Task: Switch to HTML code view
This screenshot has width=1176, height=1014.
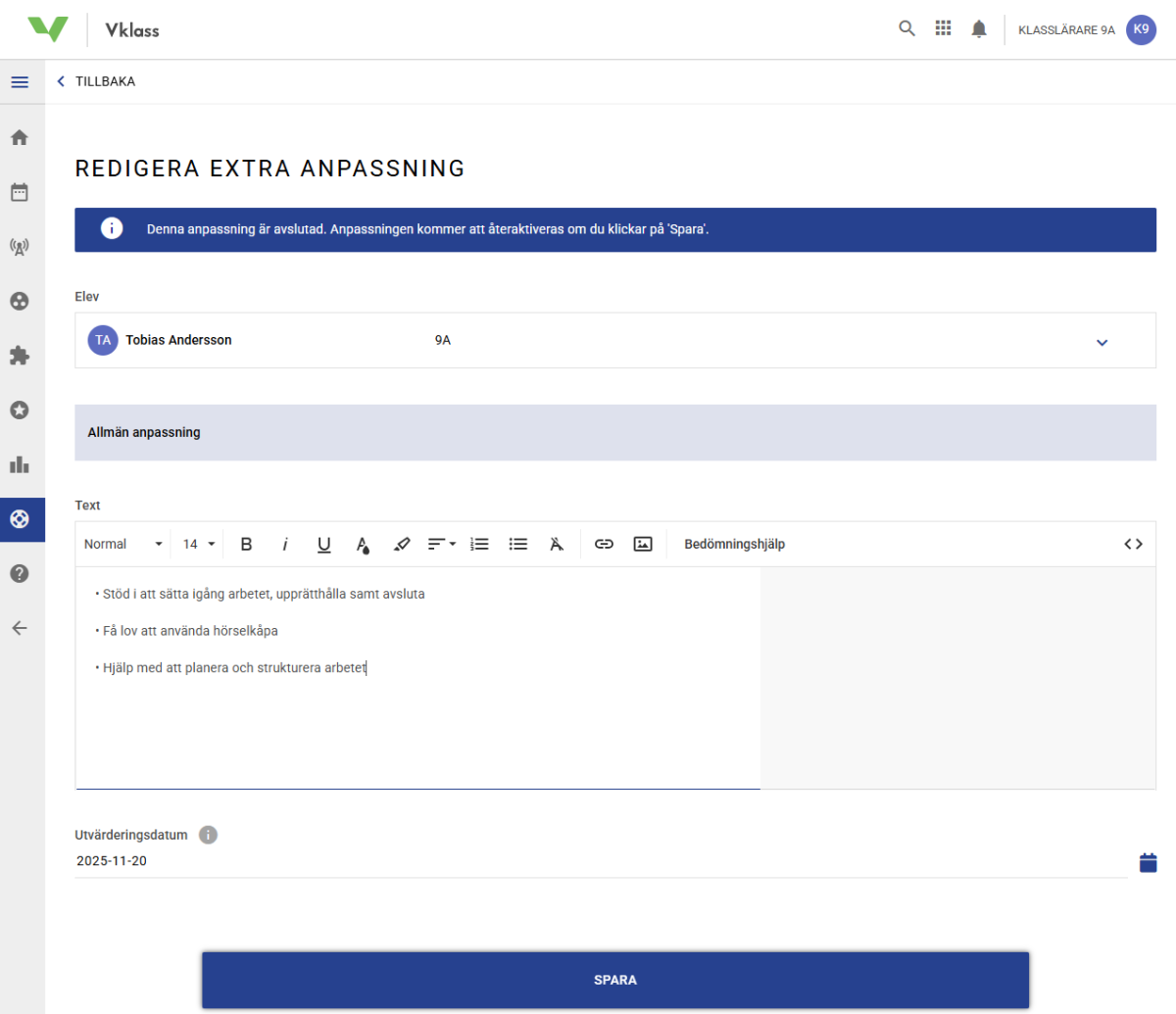Action: (1133, 544)
